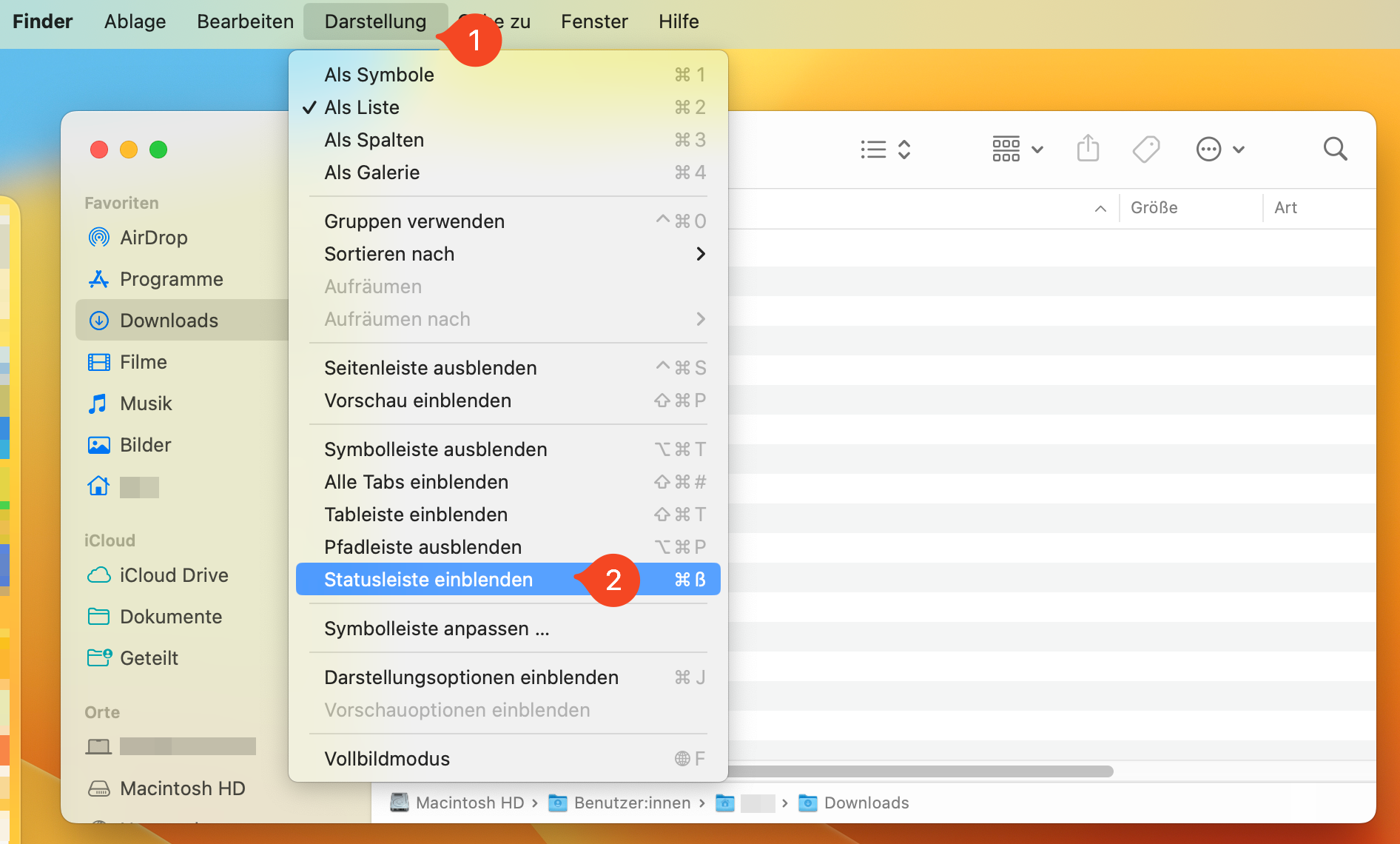Open view switcher up-down chevrons
The width and height of the screenshot is (1400, 844).
click(904, 150)
